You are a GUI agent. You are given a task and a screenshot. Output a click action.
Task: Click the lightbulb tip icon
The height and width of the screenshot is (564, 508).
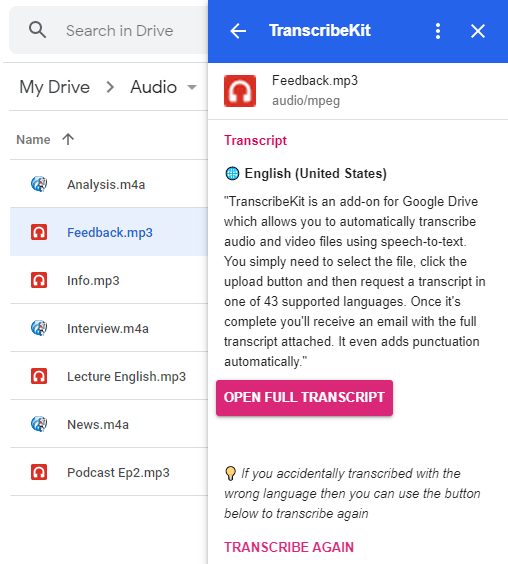(x=230, y=473)
